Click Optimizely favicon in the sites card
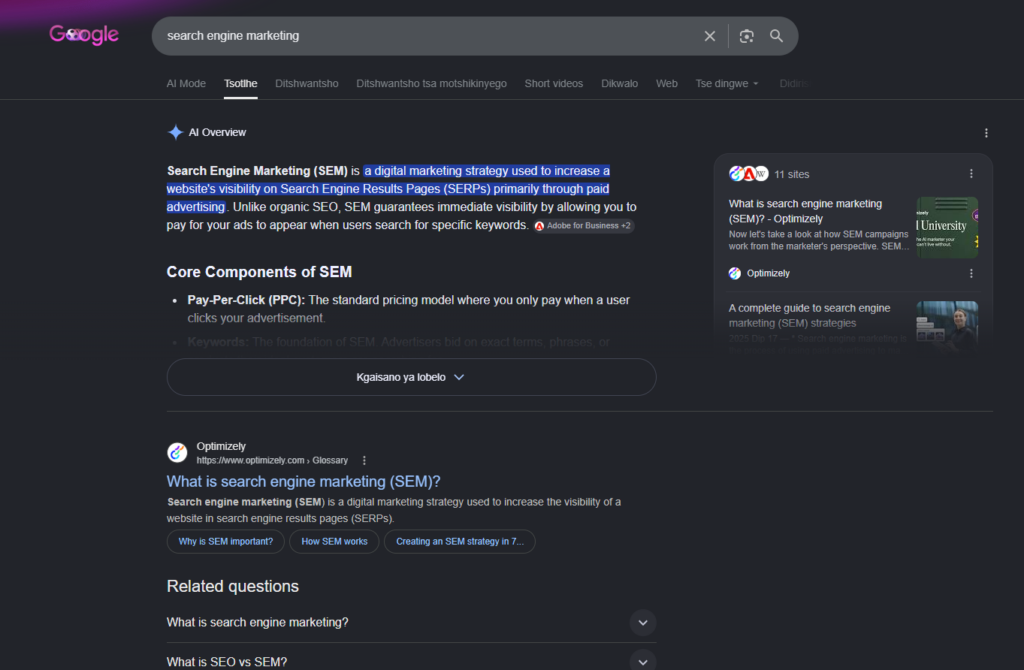This screenshot has height=670, width=1024. point(735,274)
